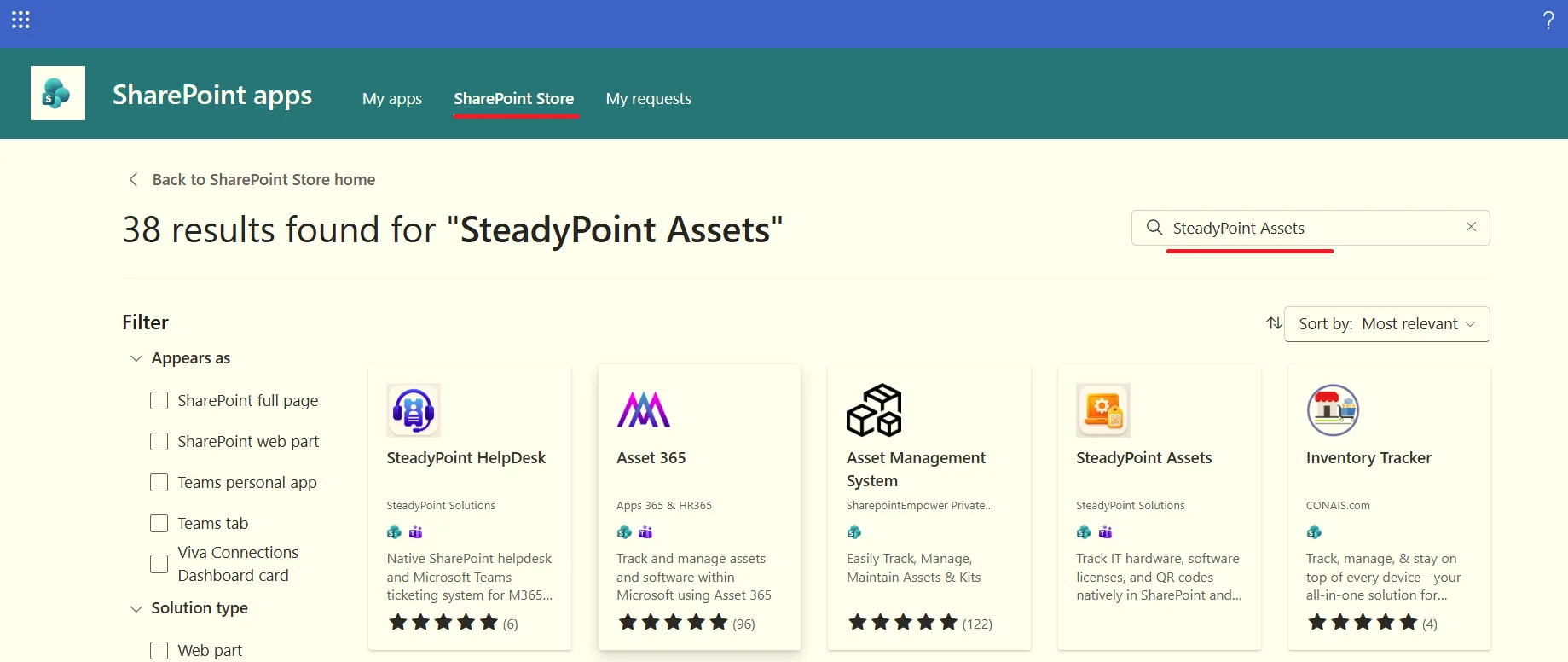Screen dimensions: 1568x662
Task: Click the Teams icon on SteadyPoint Assets card
Action: (x=1106, y=532)
